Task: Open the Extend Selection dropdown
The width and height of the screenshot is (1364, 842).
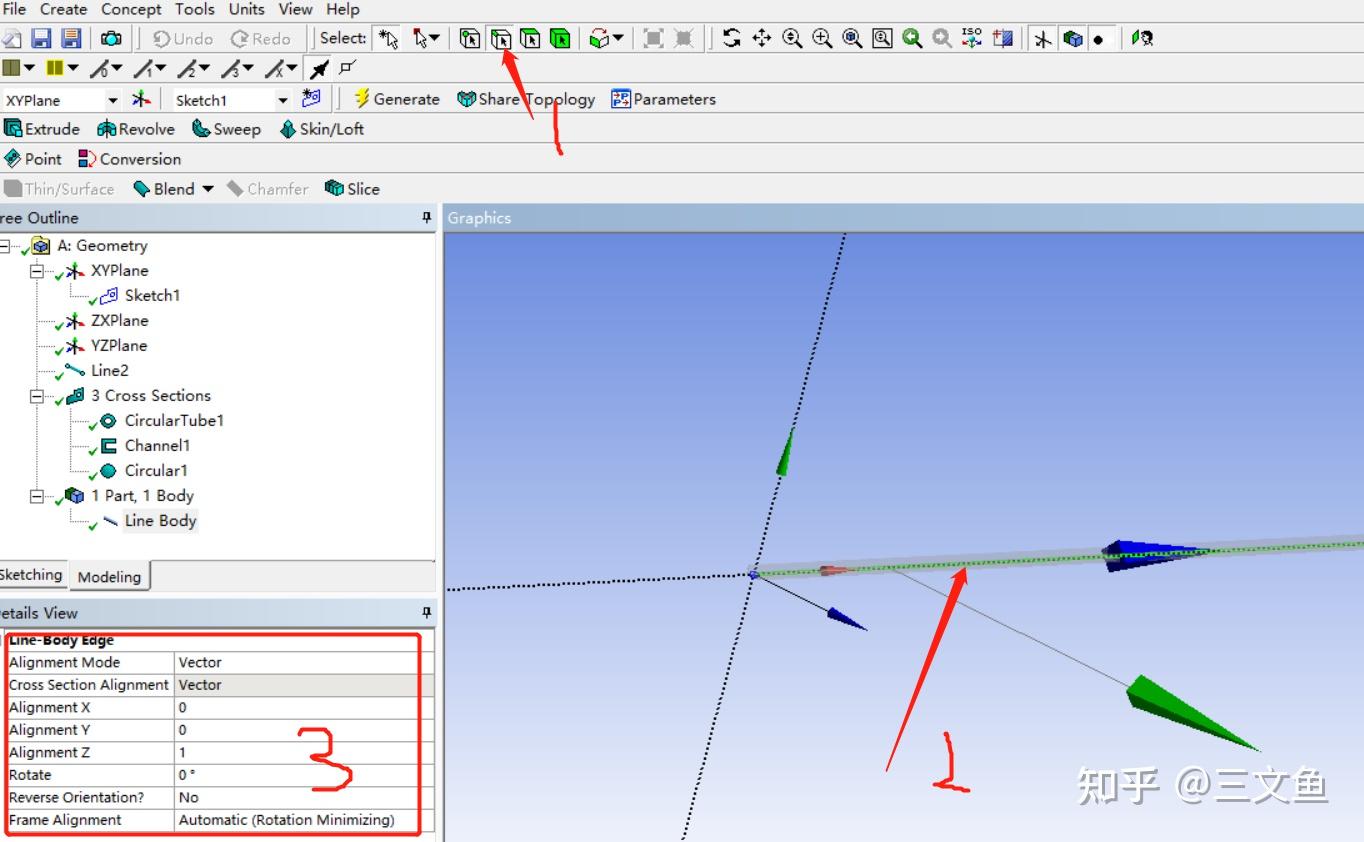Action: click(606, 38)
